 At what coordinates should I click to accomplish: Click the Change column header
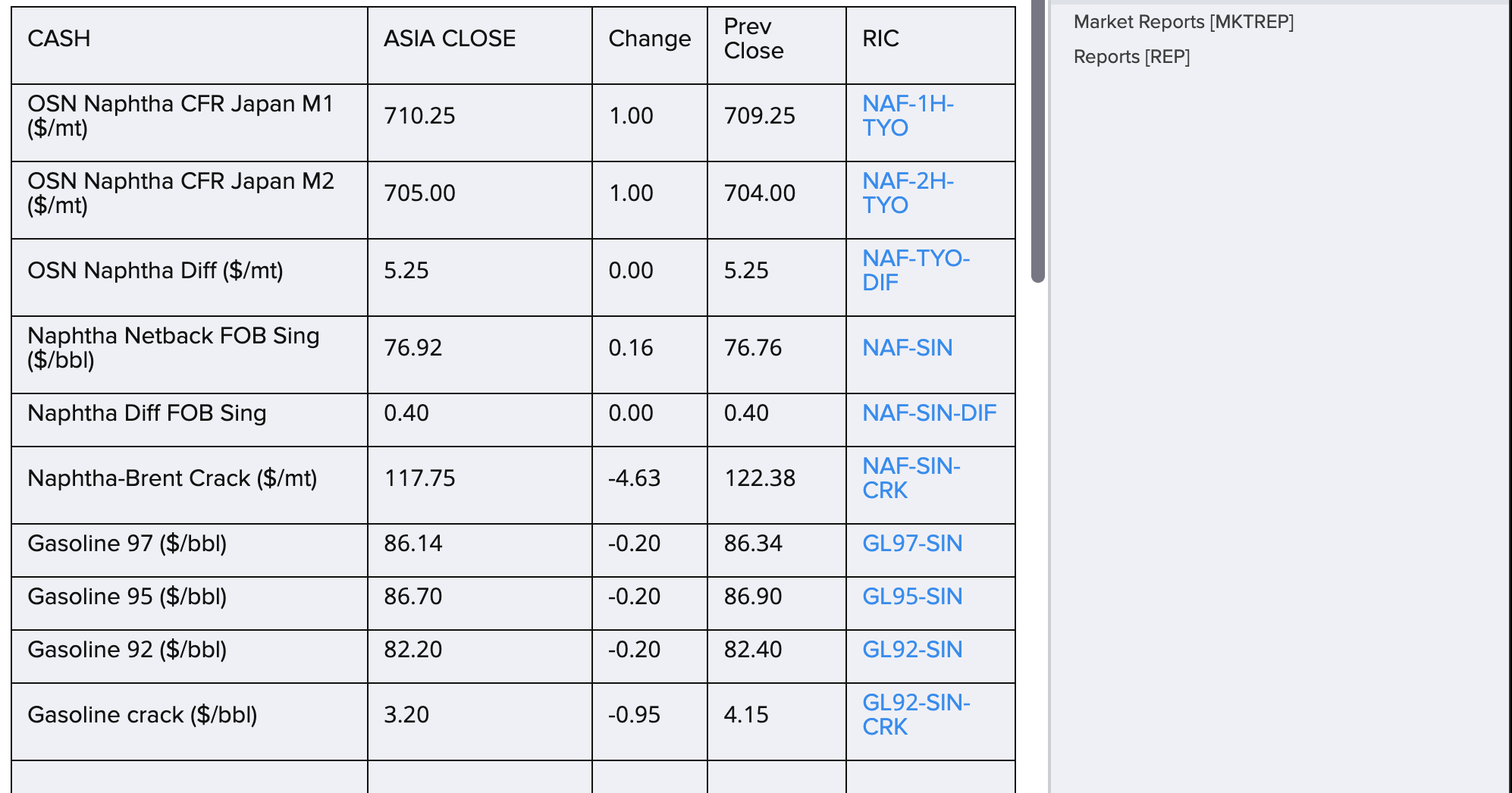[x=650, y=38]
